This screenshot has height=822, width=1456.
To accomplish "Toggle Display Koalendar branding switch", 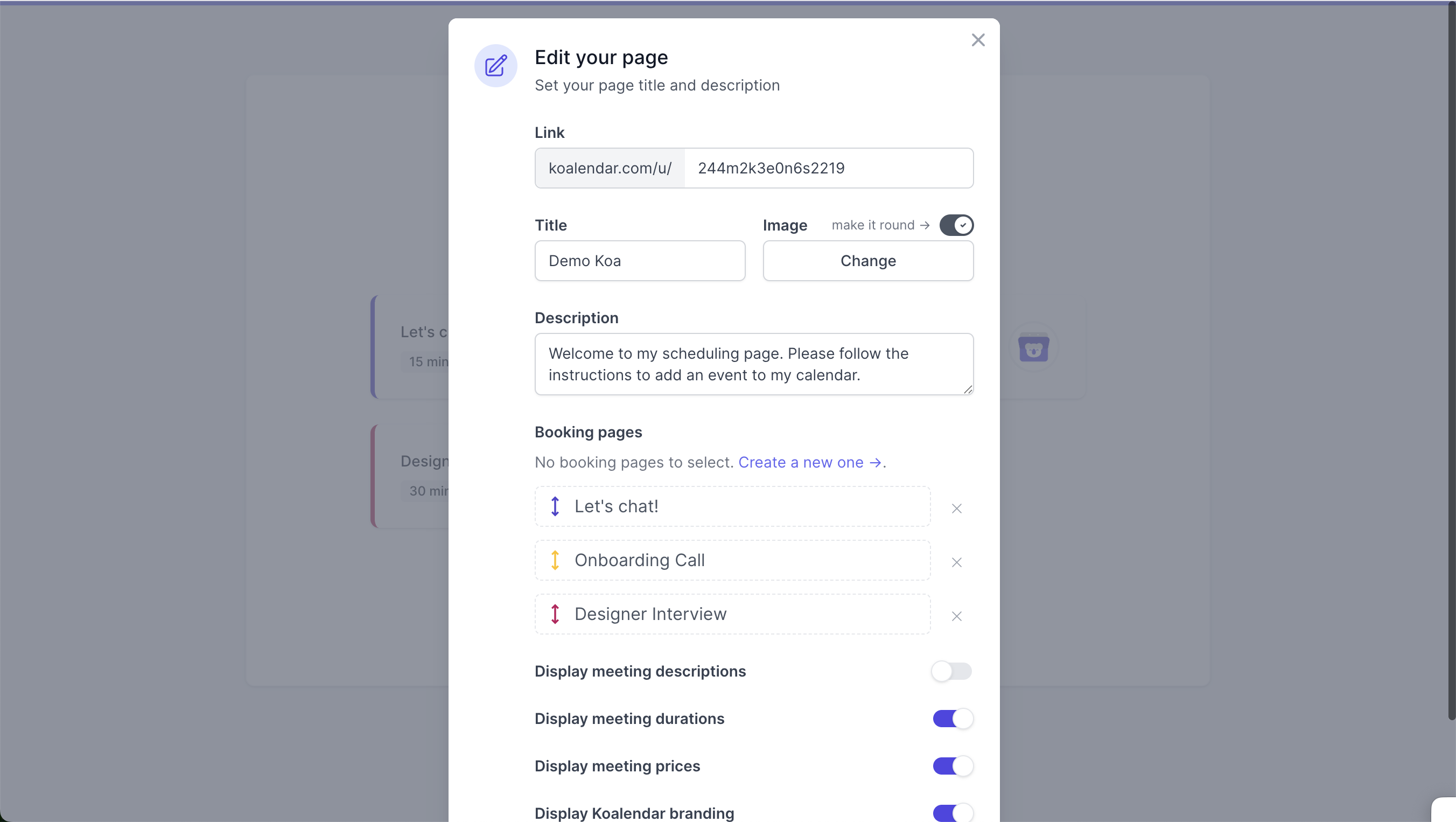I will pyautogui.click(x=953, y=813).
